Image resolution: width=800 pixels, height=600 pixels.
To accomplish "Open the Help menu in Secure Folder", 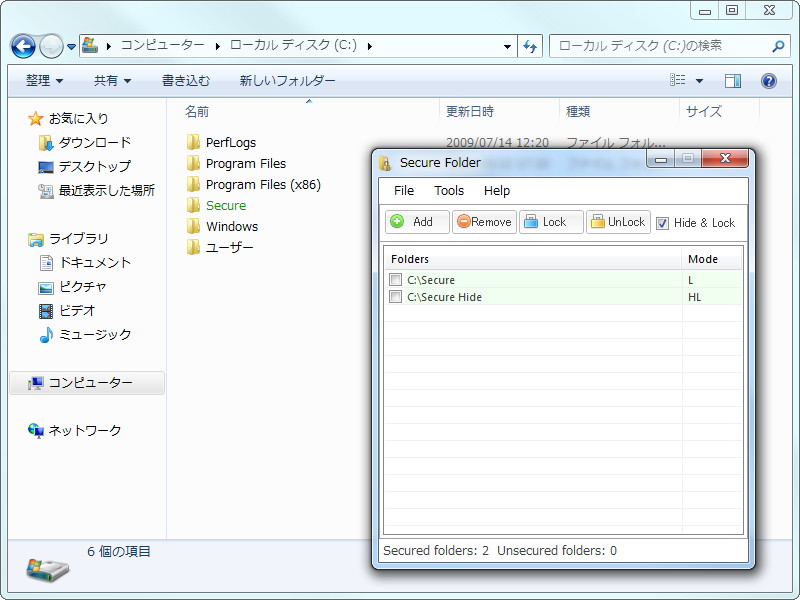I will [497, 191].
